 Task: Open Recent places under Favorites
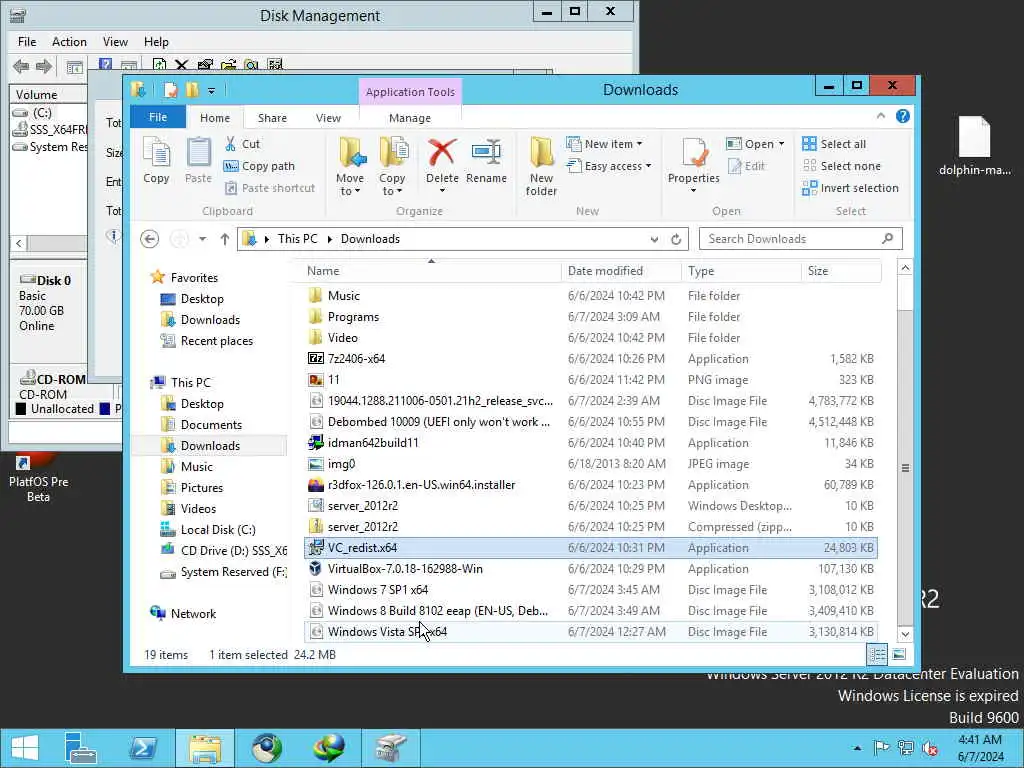coord(217,341)
